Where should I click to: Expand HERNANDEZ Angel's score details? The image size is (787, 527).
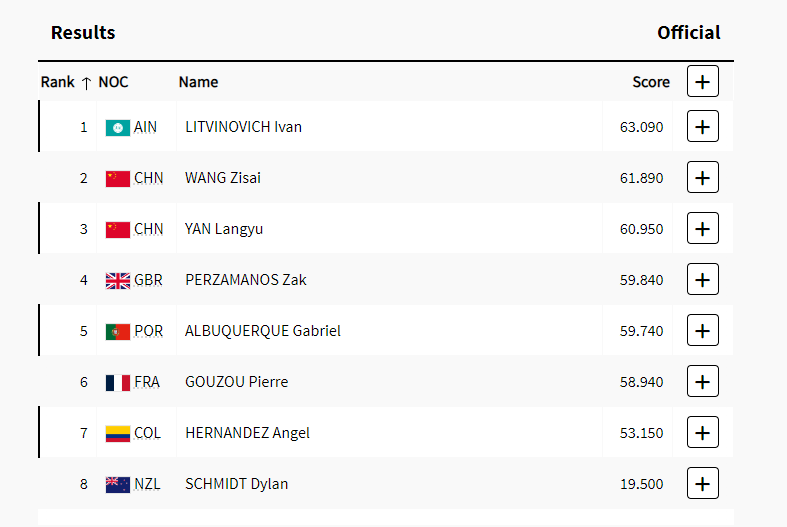pyautogui.click(x=703, y=432)
